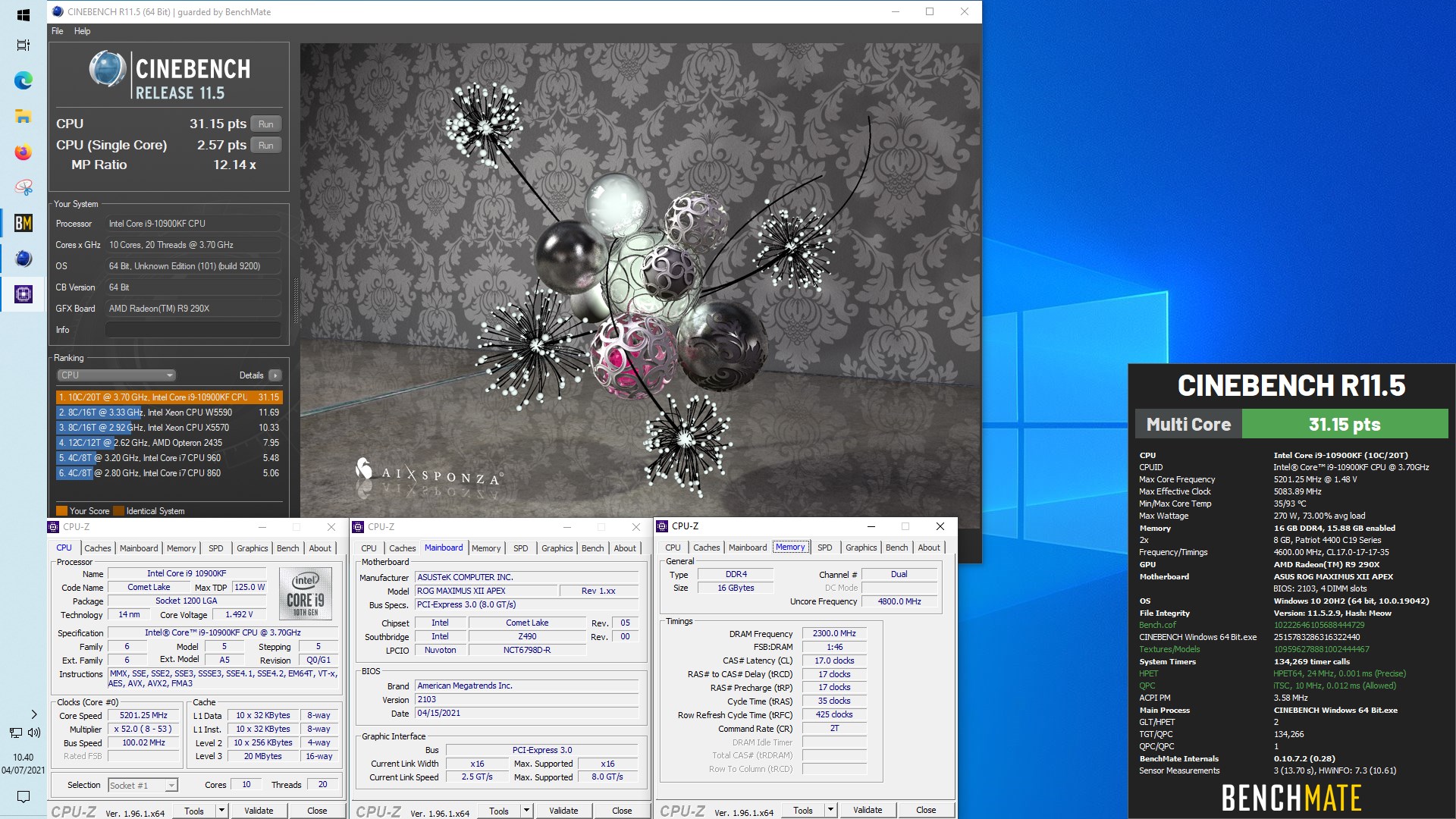The width and height of the screenshot is (1456, 819).
Task: Launch Microsoft Edge from the taskbar
Action: 23,80
